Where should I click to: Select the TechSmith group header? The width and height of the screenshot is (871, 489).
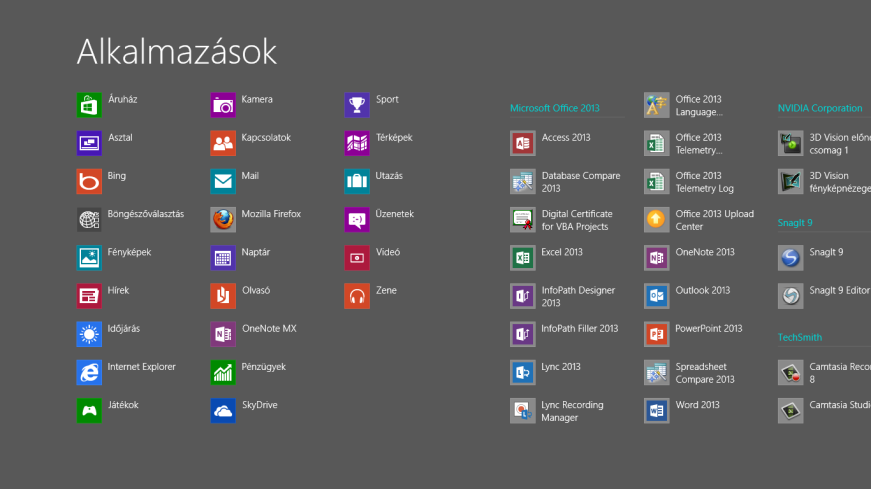(x=800, y=337)
